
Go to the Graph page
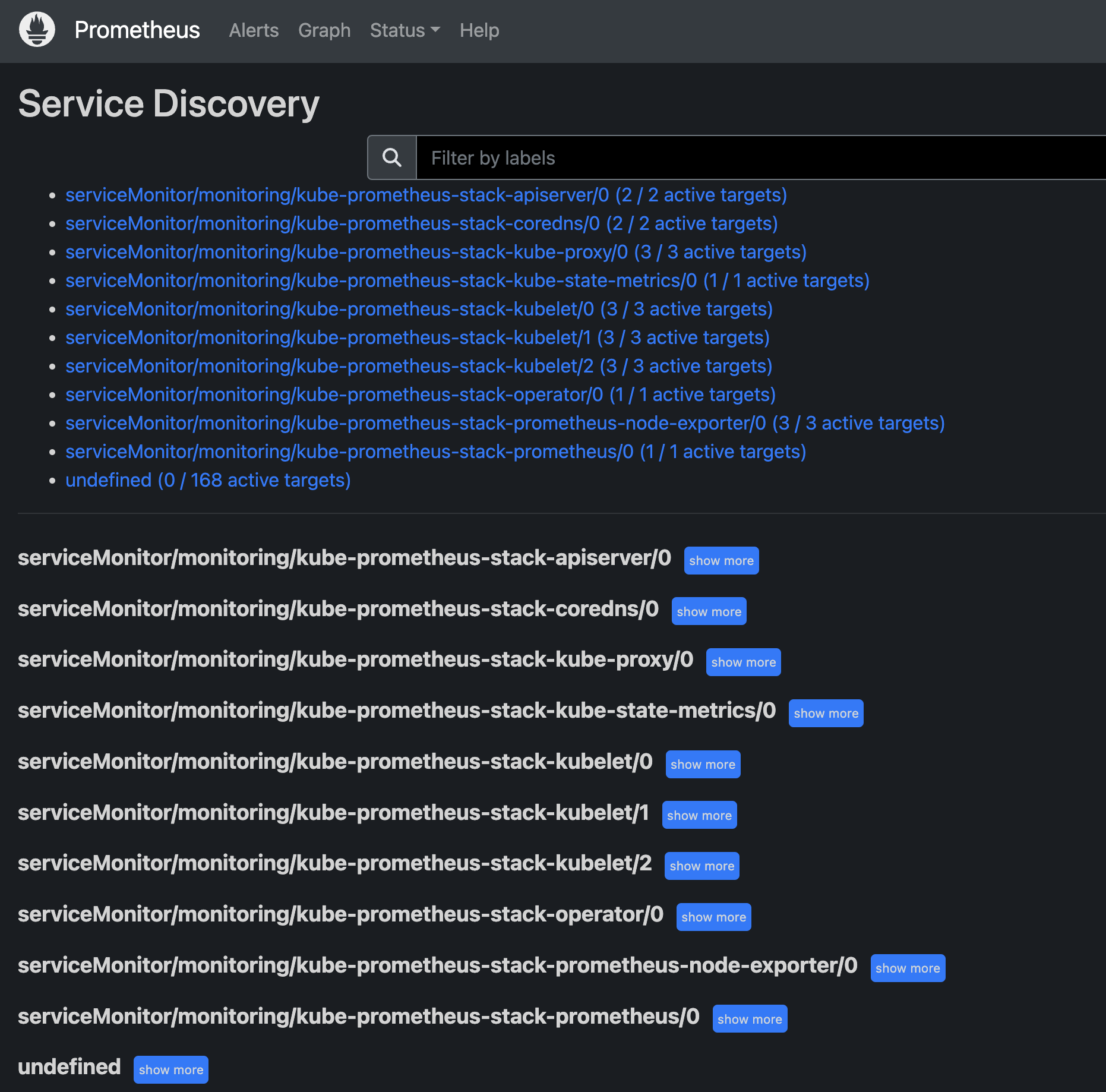(x=324, y=30)
